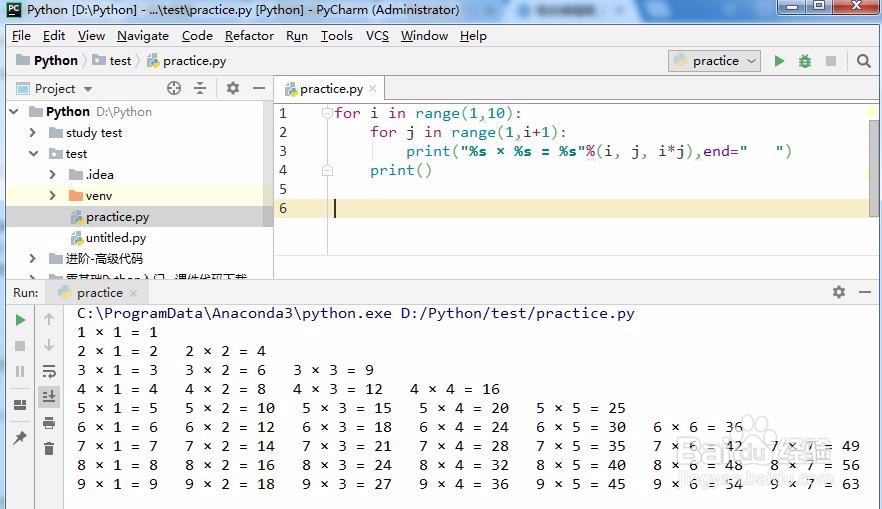The width and height of the screenshot is (882, 509).
Task: Open the Refactor menu
Action: click(249, 36)
